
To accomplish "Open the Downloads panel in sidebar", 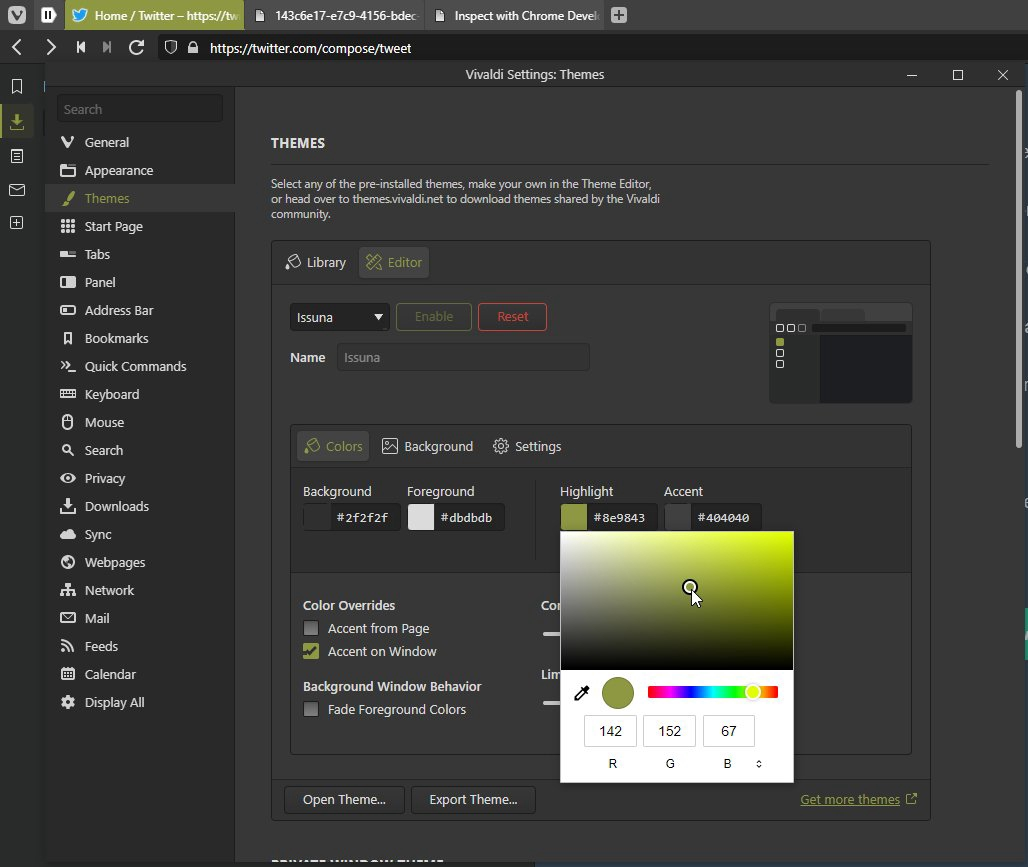I will click(16, 122).
